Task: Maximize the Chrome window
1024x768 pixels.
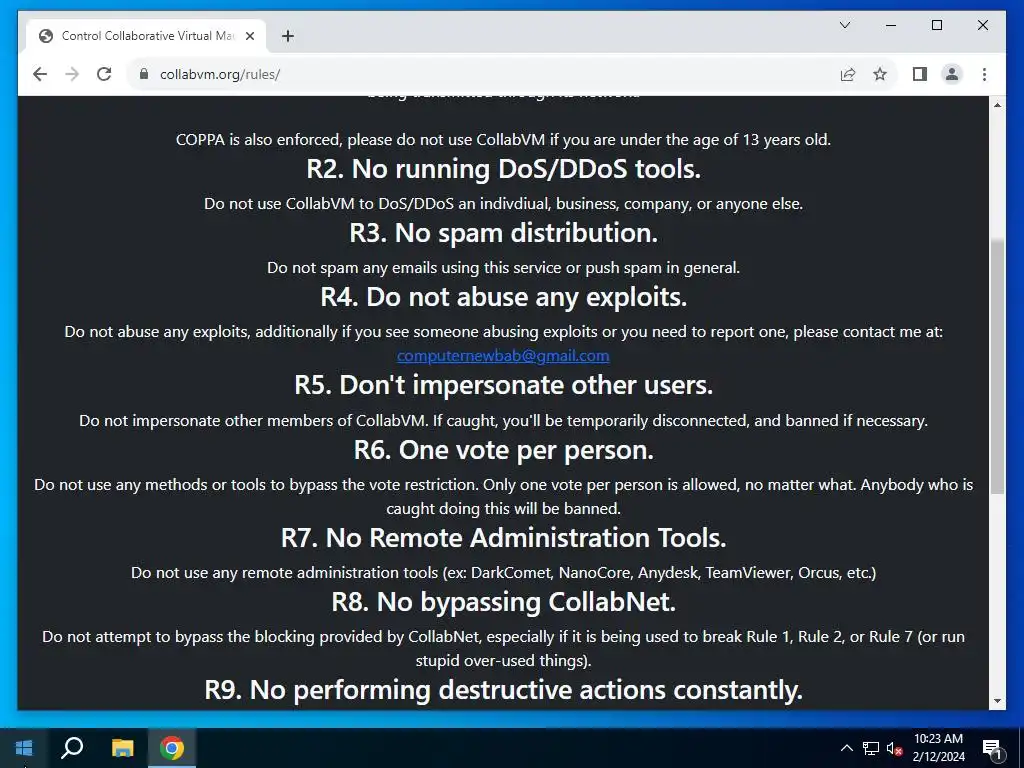Action: tap(936, 25)
